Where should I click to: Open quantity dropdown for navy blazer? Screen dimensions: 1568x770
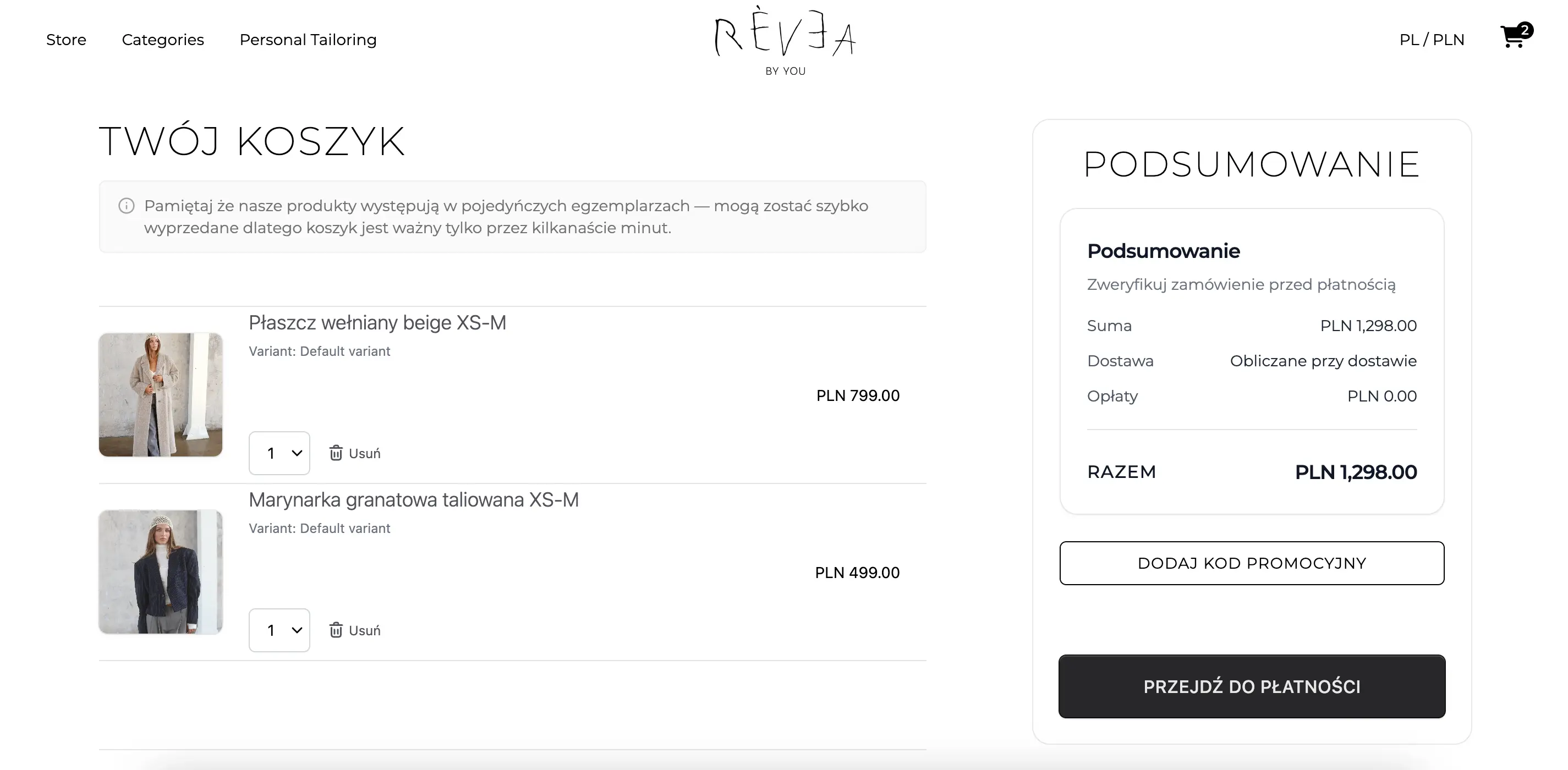[279, 631]
